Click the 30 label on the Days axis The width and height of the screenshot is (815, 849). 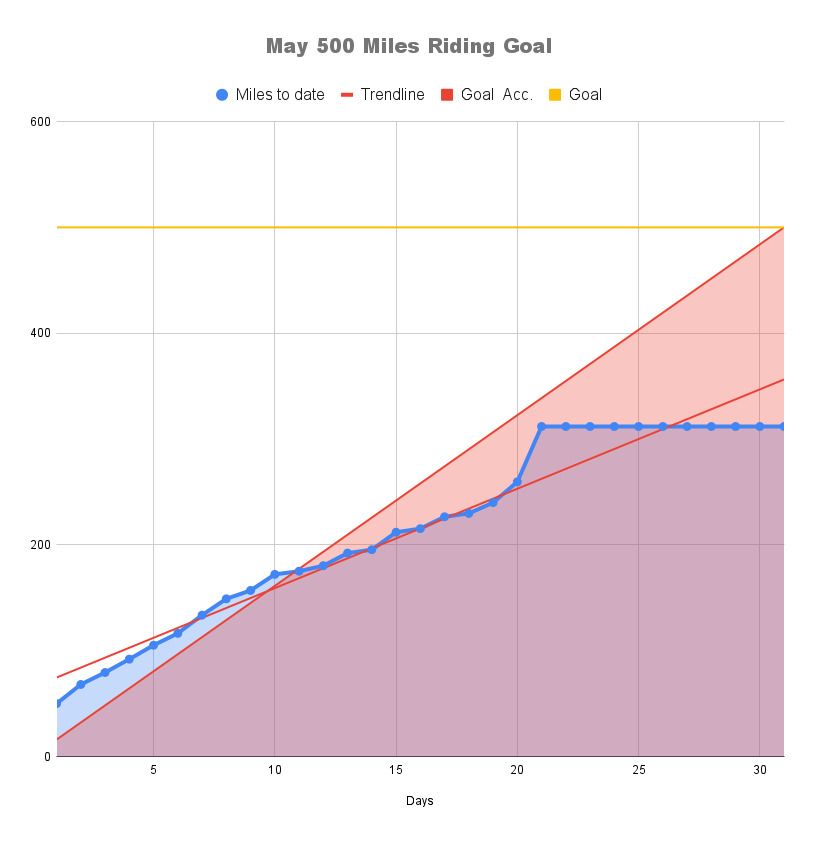759,771
